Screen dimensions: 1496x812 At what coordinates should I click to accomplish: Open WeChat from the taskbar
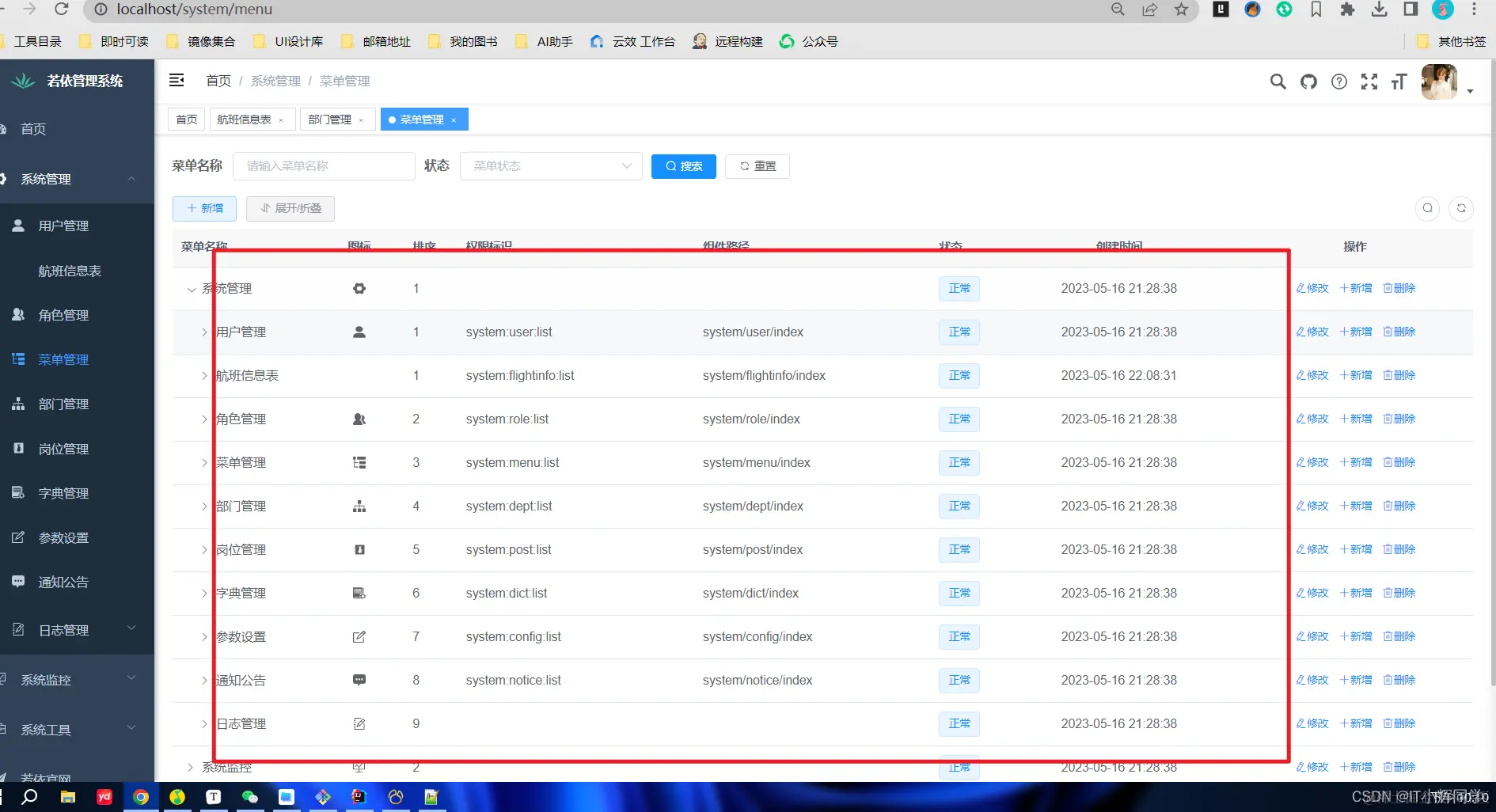click(x=250, y=797)
